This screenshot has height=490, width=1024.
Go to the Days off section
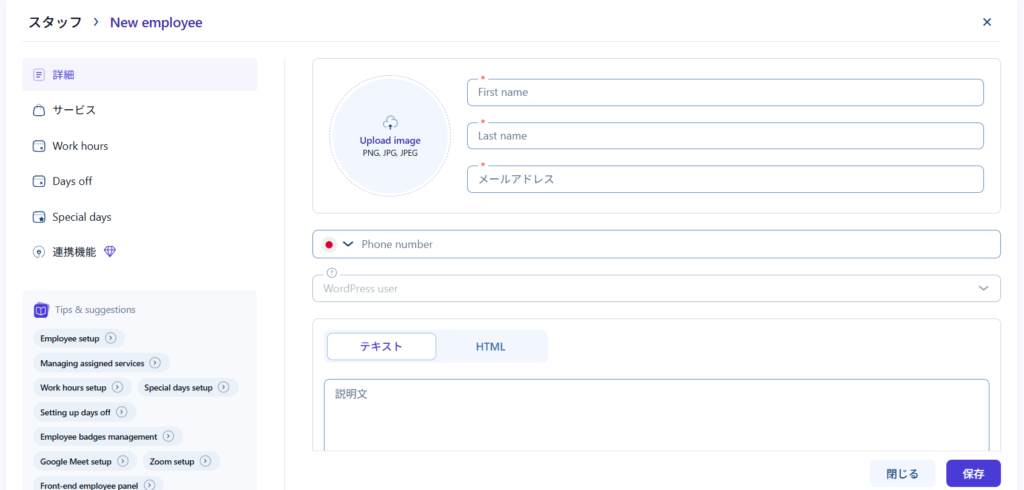[72, 181]
